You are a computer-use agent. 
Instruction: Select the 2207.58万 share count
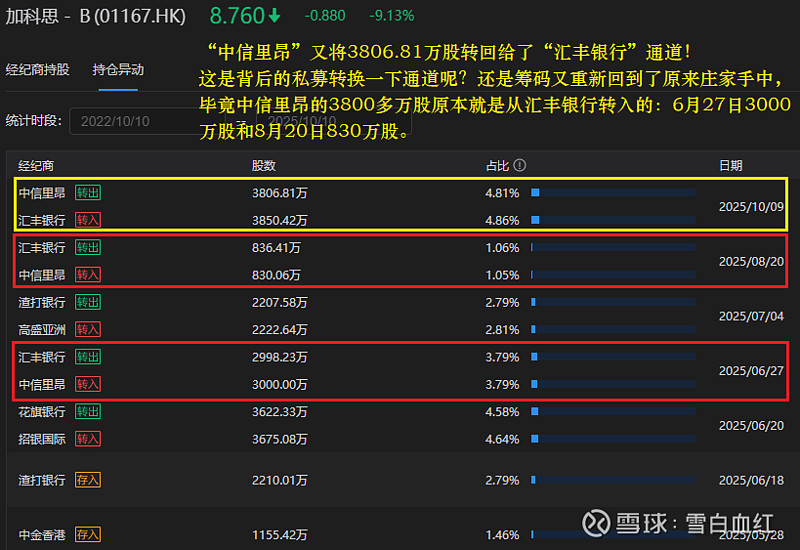click(280, 303)
